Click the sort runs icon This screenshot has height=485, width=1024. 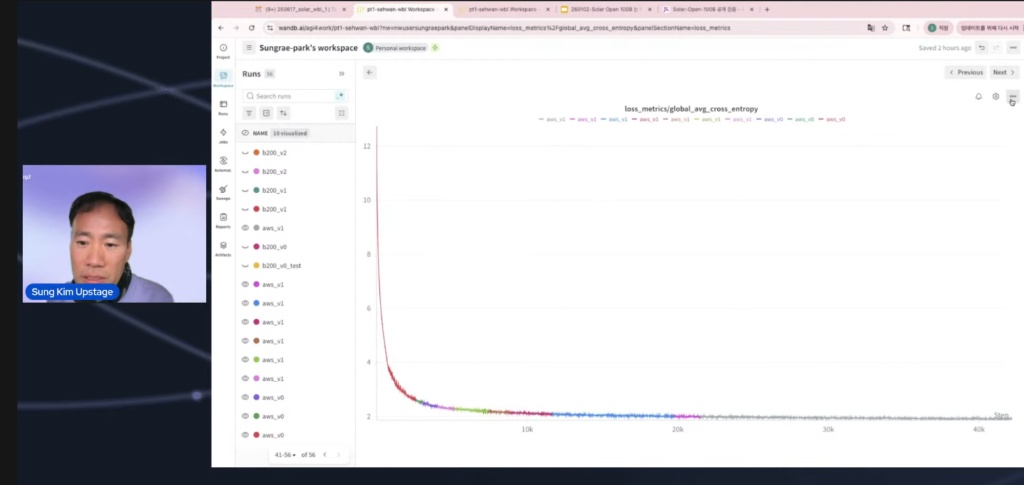(283, 113)
